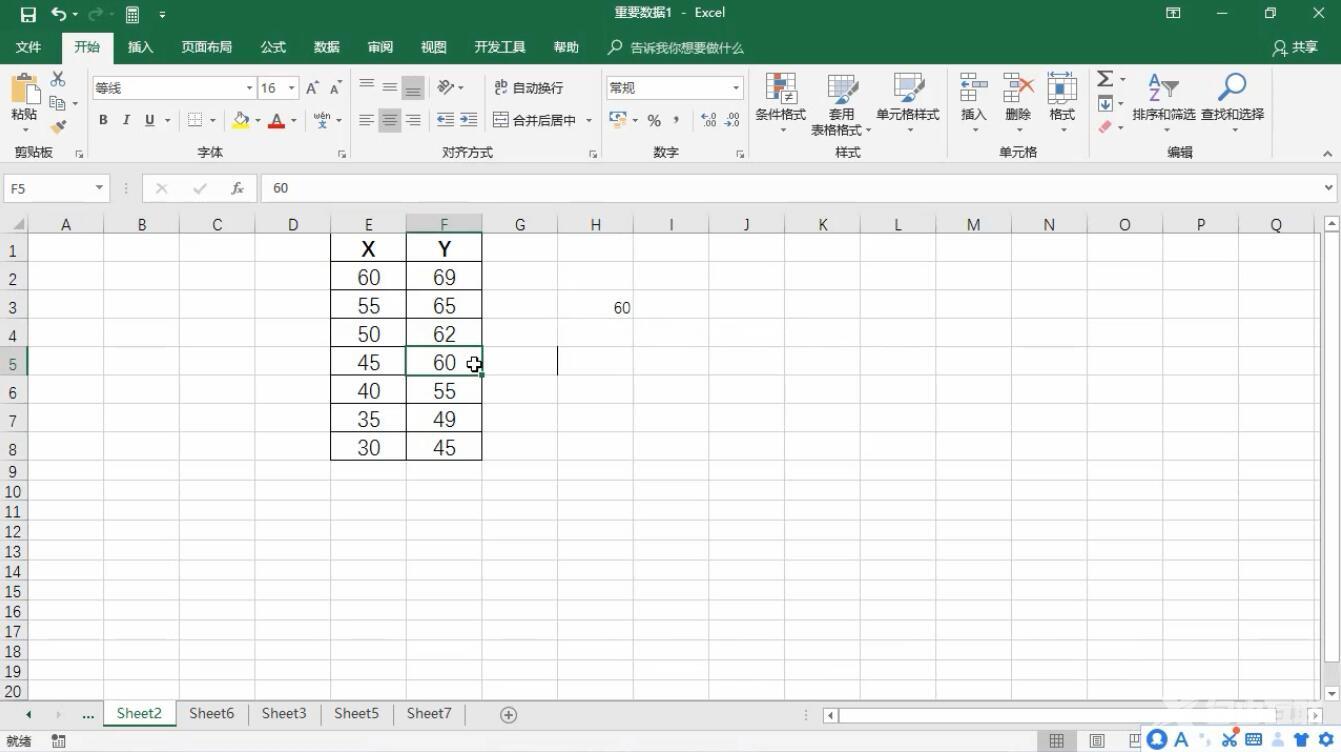Switch to 视图 ribbon tab
Screen dimensions: 1341x752
(434, 47)
